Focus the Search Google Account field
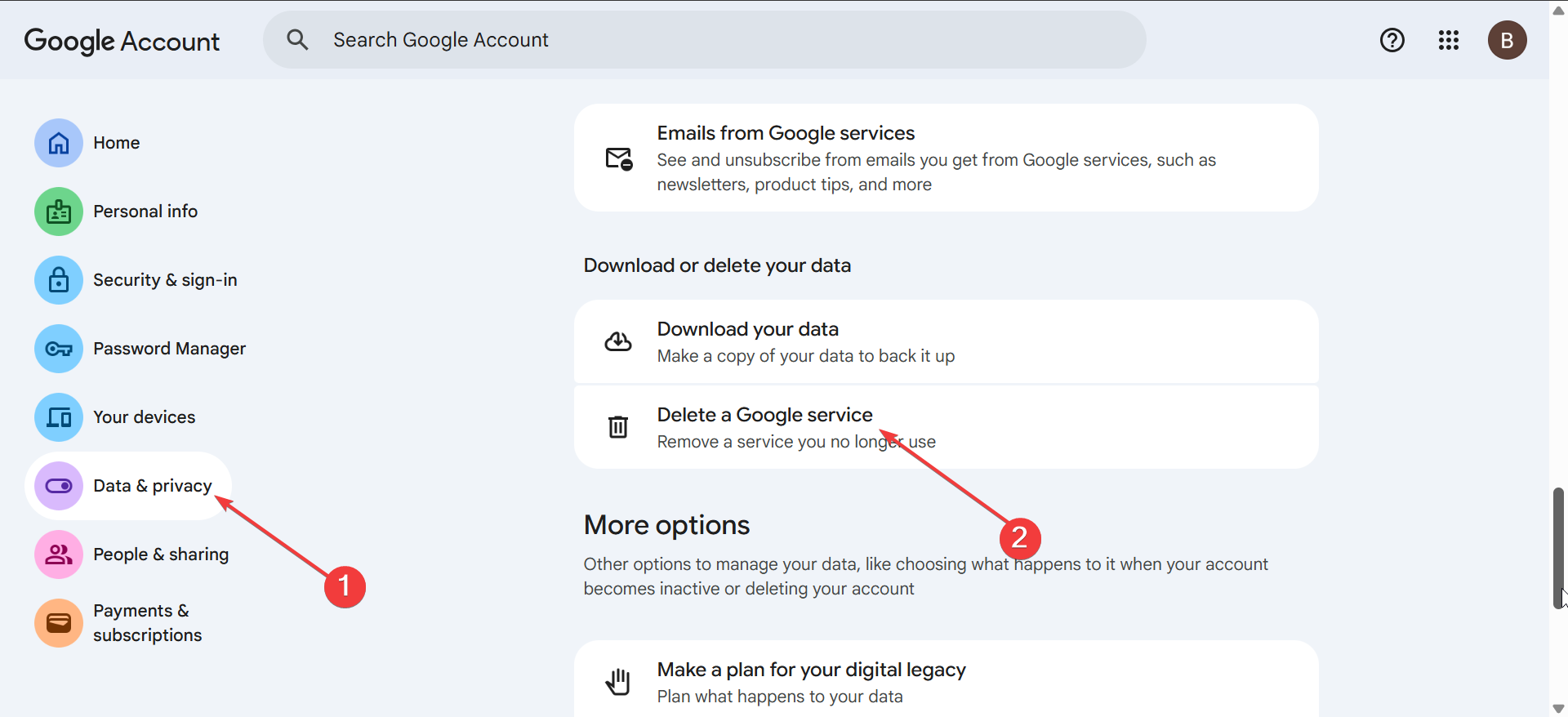The image size is (1568, 717). click(704, 40)
